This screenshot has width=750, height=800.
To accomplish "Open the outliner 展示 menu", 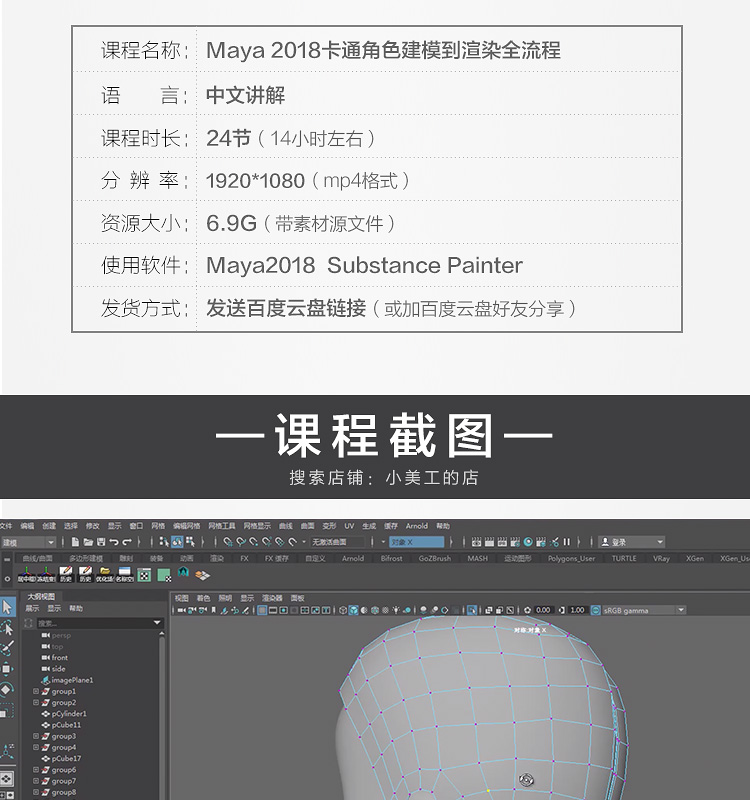I will pyautogui.click(x=32, y=608).
